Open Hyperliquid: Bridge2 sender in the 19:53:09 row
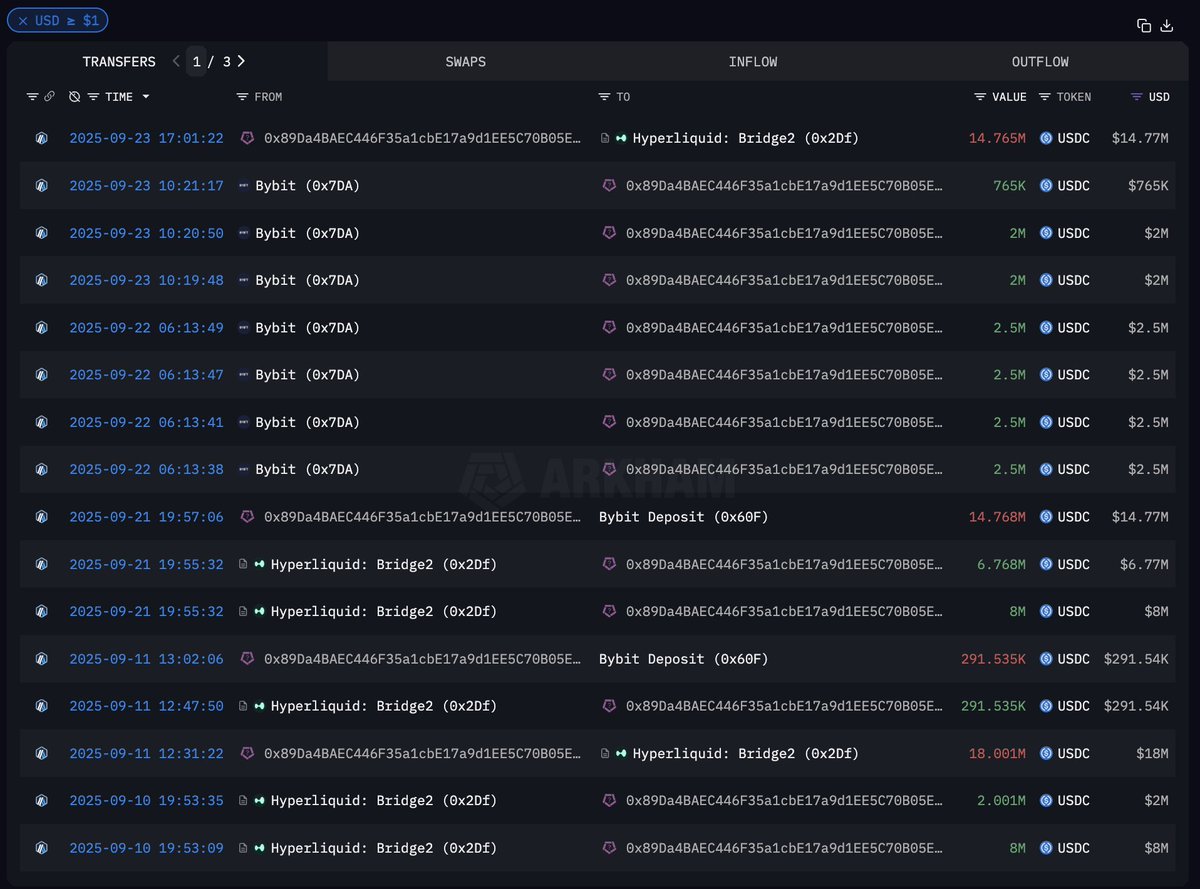Viewport: 1200px width, 889px height. click(384, 848)
